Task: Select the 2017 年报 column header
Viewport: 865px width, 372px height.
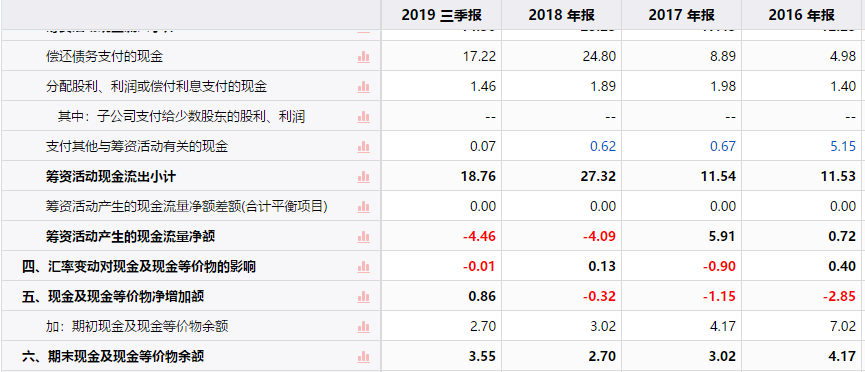Action: 681,15
